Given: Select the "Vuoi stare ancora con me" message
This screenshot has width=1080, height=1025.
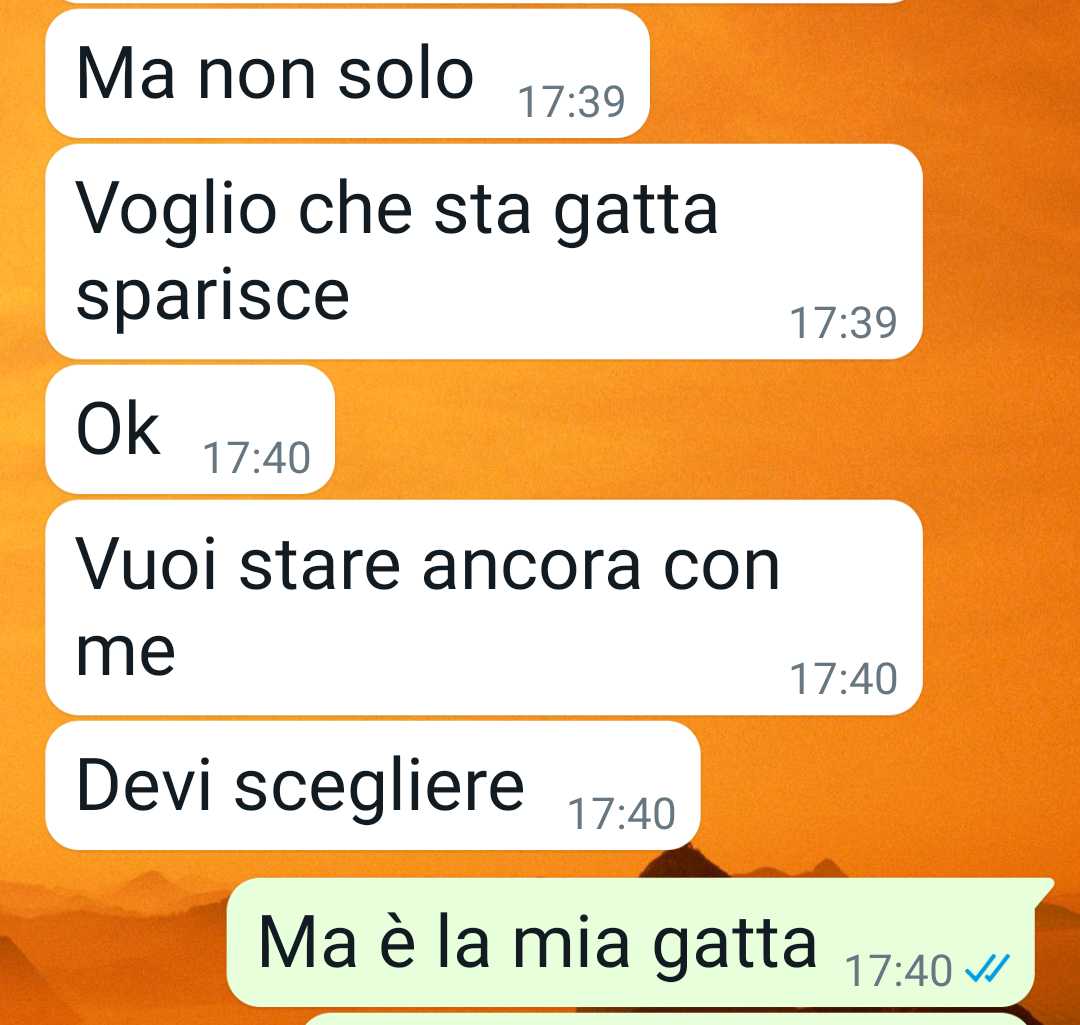Looking at the screenshot, I should pos(484,608).
